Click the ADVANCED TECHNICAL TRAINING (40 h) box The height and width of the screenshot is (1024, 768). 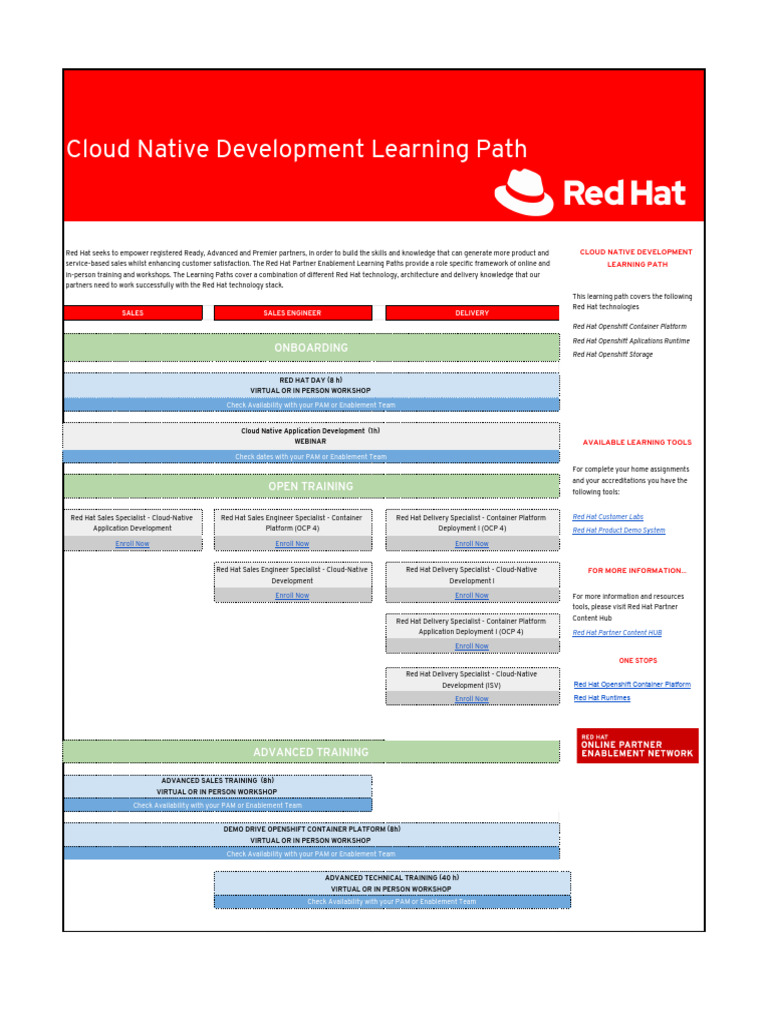pyautogui.click(x=392, y=883)
